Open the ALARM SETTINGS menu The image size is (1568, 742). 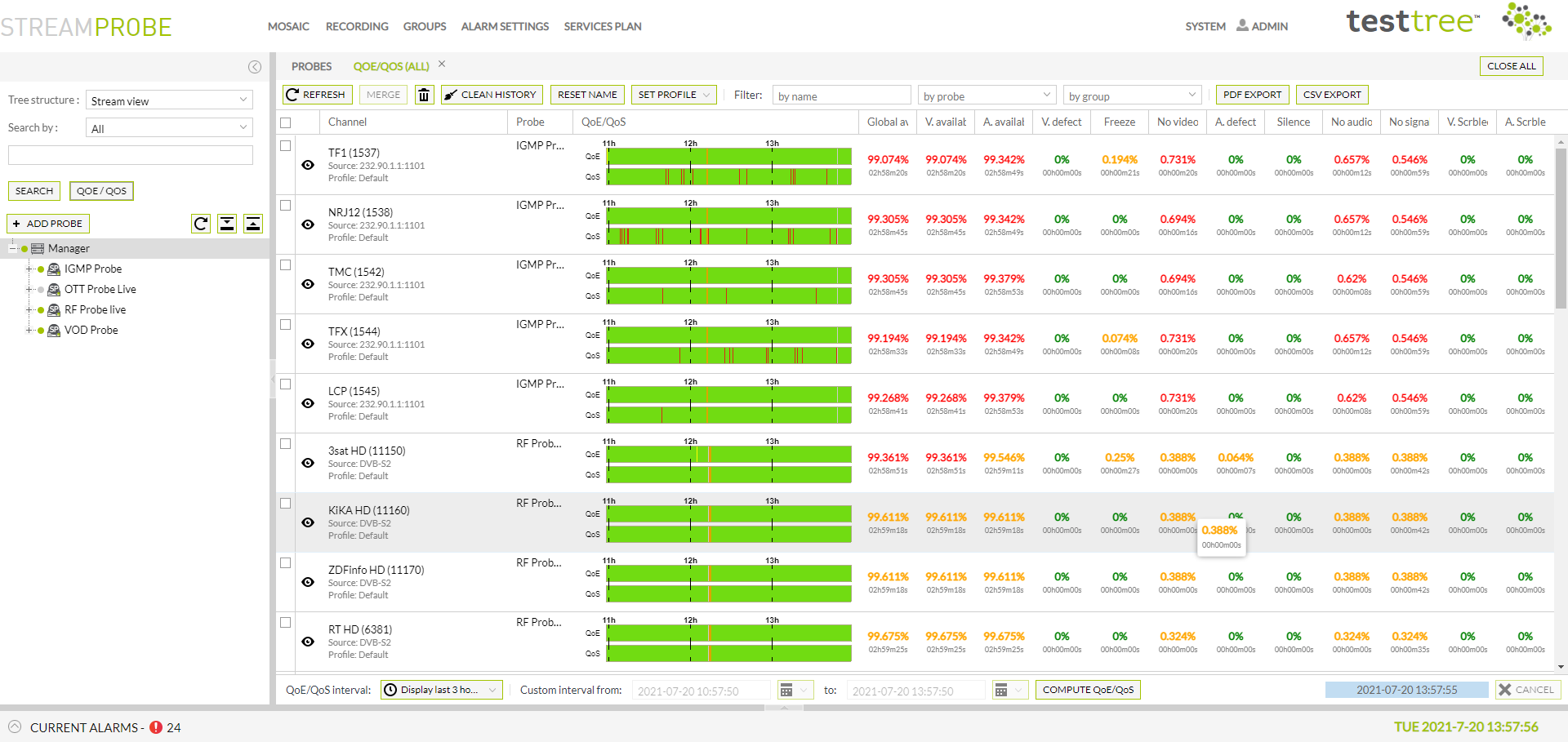(x=505, y=26)
